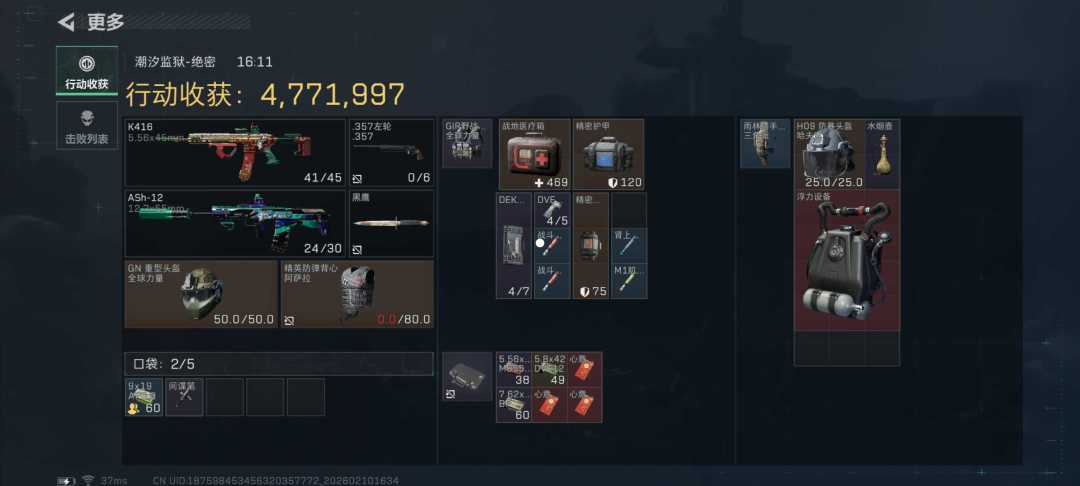This screenshot has height=486, width=1080.
Task: Select the 浮力设备 buoyancy backpack item
Action: tap(847, 260)
